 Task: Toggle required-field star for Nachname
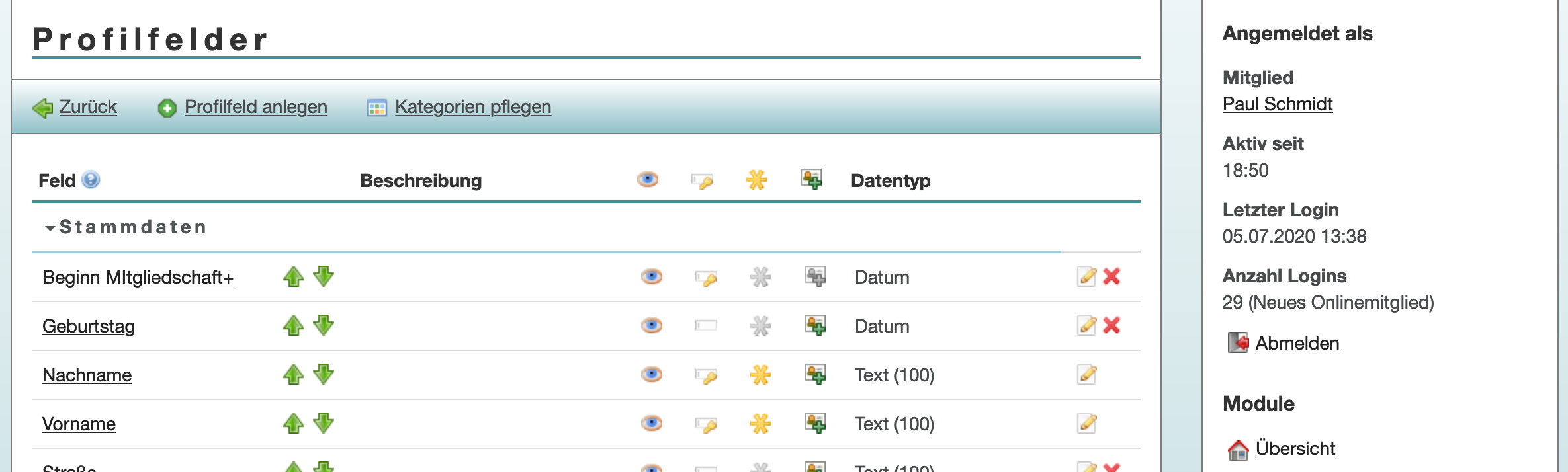(x=760, y=375)
